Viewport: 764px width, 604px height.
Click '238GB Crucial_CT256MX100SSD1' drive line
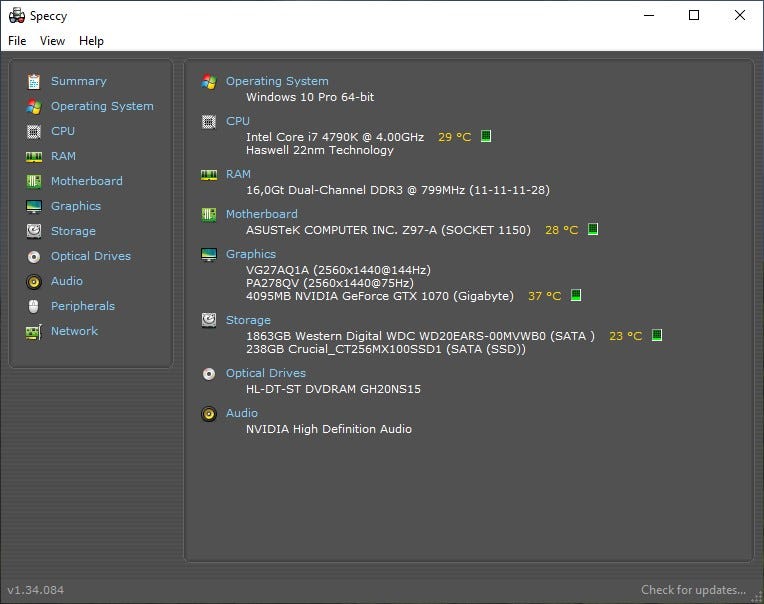pos(386,349)
